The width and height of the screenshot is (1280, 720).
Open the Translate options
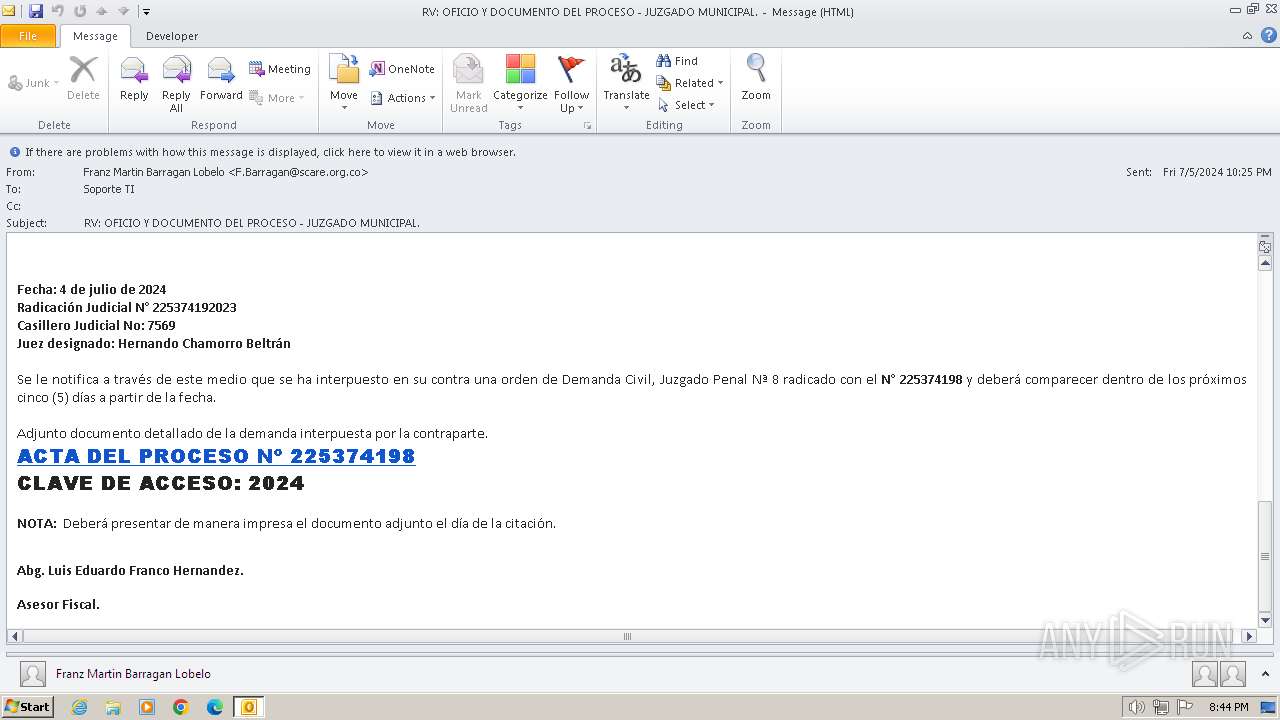pos(626,84)
